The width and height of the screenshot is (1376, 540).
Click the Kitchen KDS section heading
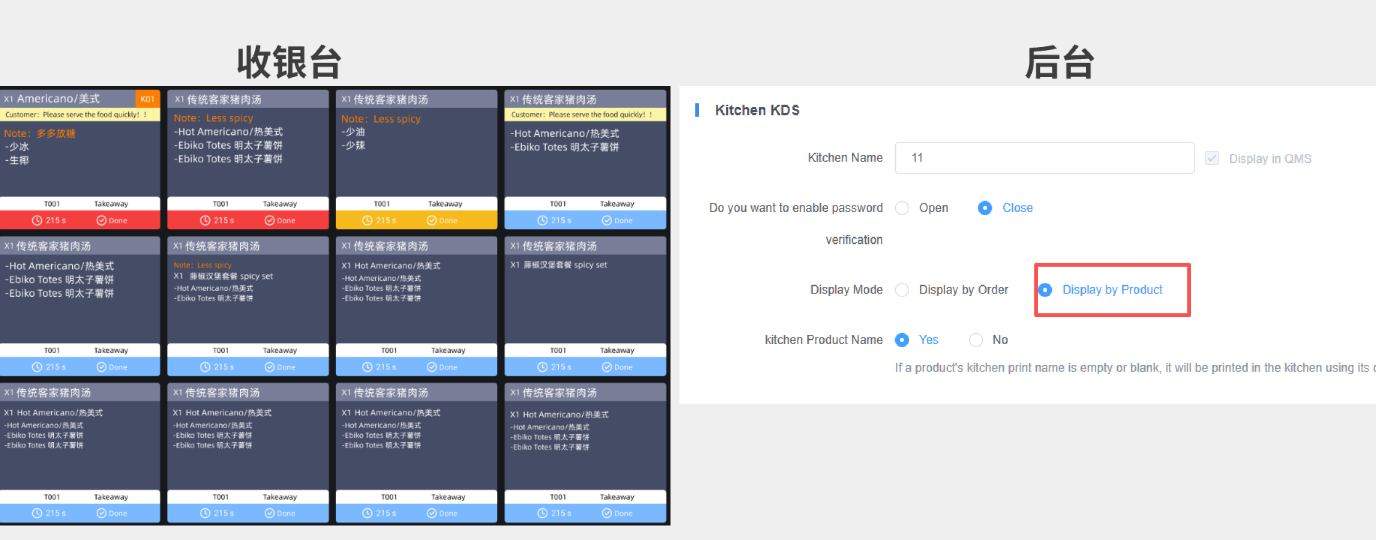click(x=757, y=110)
